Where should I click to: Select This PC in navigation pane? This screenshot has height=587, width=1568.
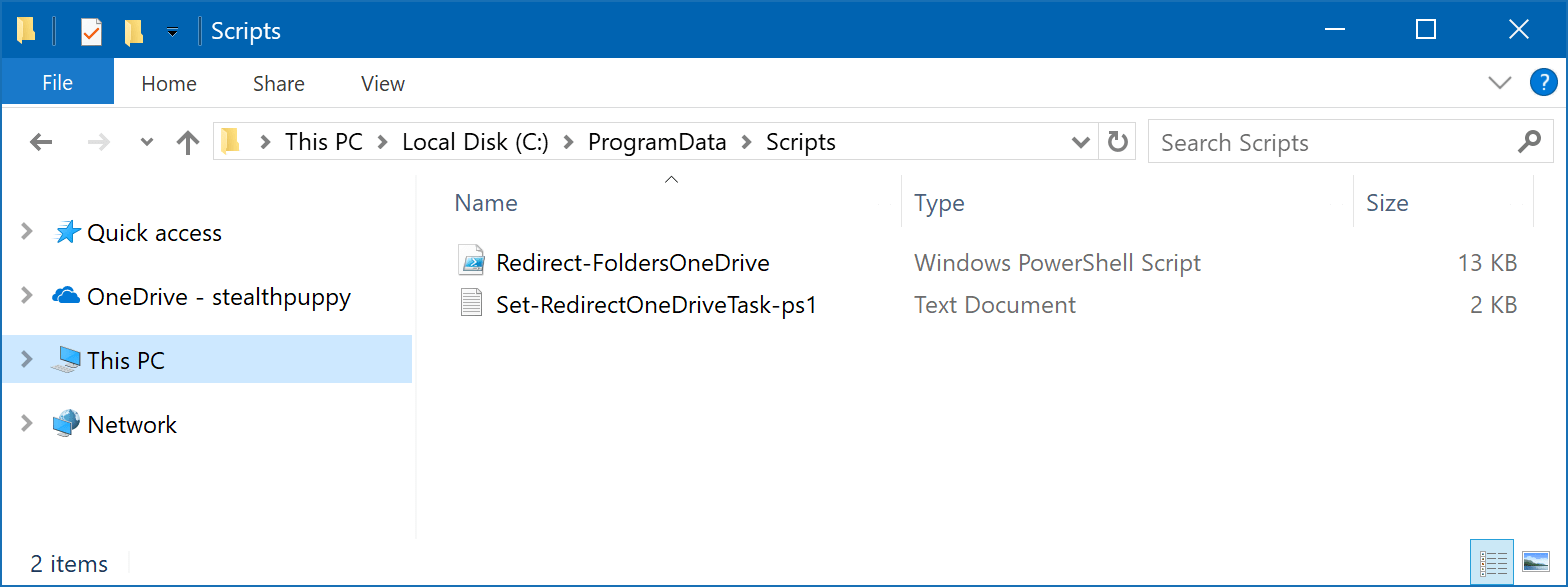[x=126, y=361]
